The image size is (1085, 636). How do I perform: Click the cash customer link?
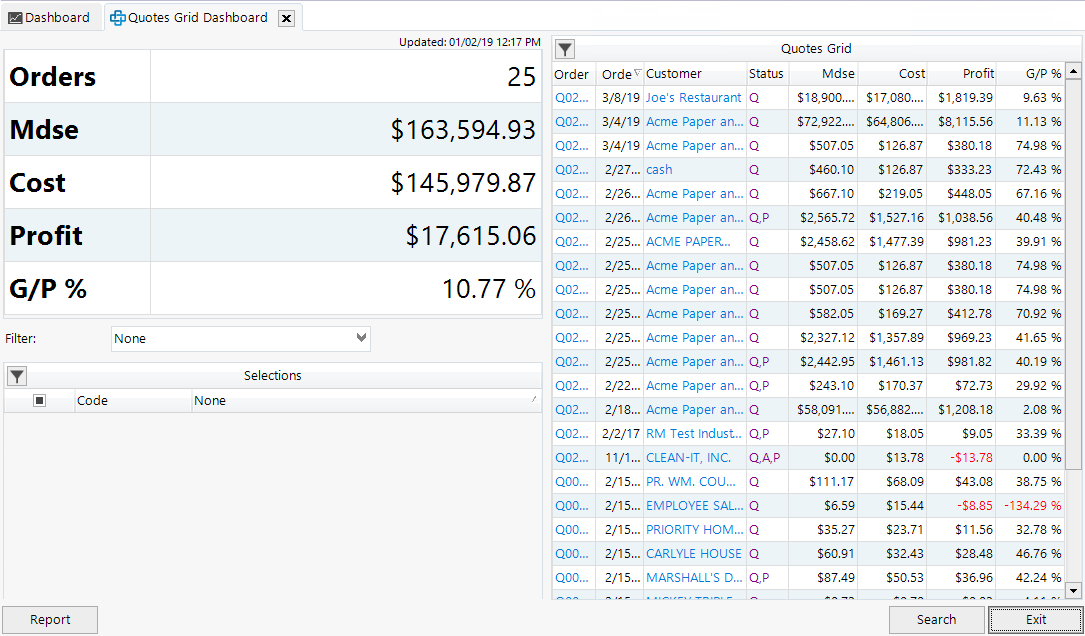[659, 169]
